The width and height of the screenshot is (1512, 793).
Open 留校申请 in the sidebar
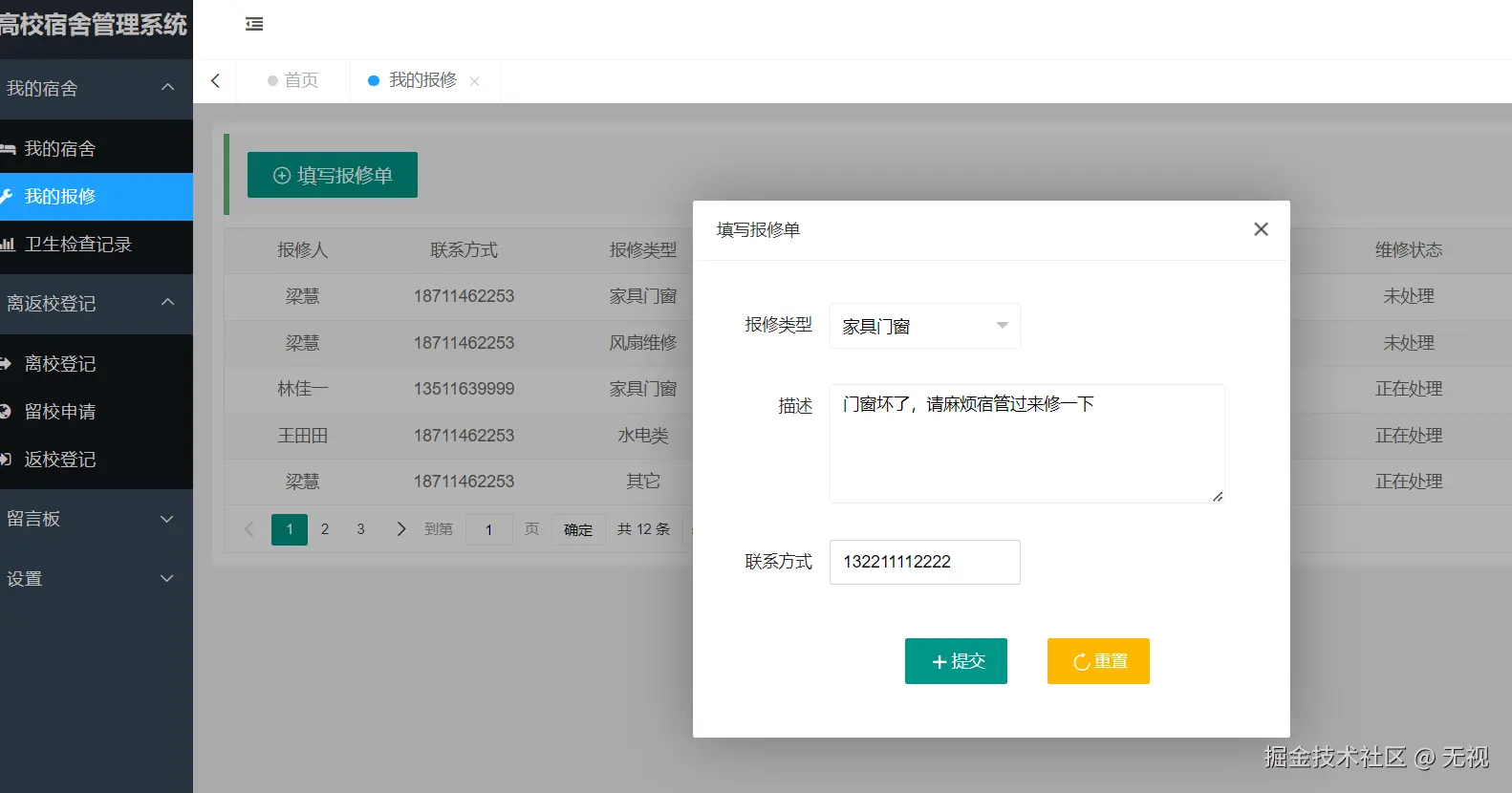click(97, 412)
